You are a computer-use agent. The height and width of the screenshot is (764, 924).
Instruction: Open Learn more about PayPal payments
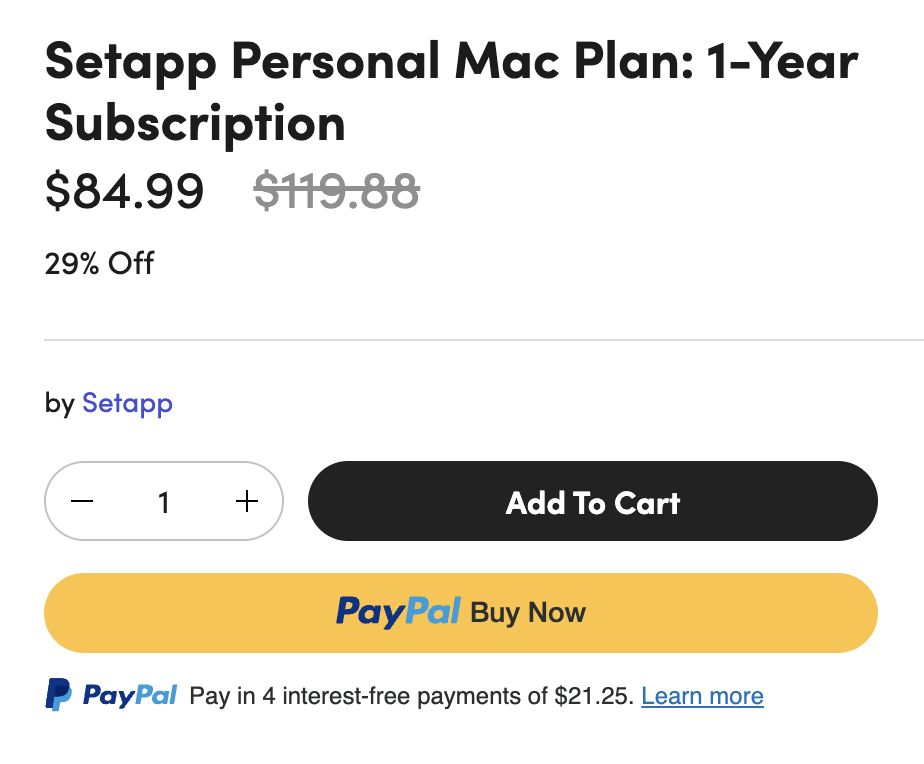(702, 696)
